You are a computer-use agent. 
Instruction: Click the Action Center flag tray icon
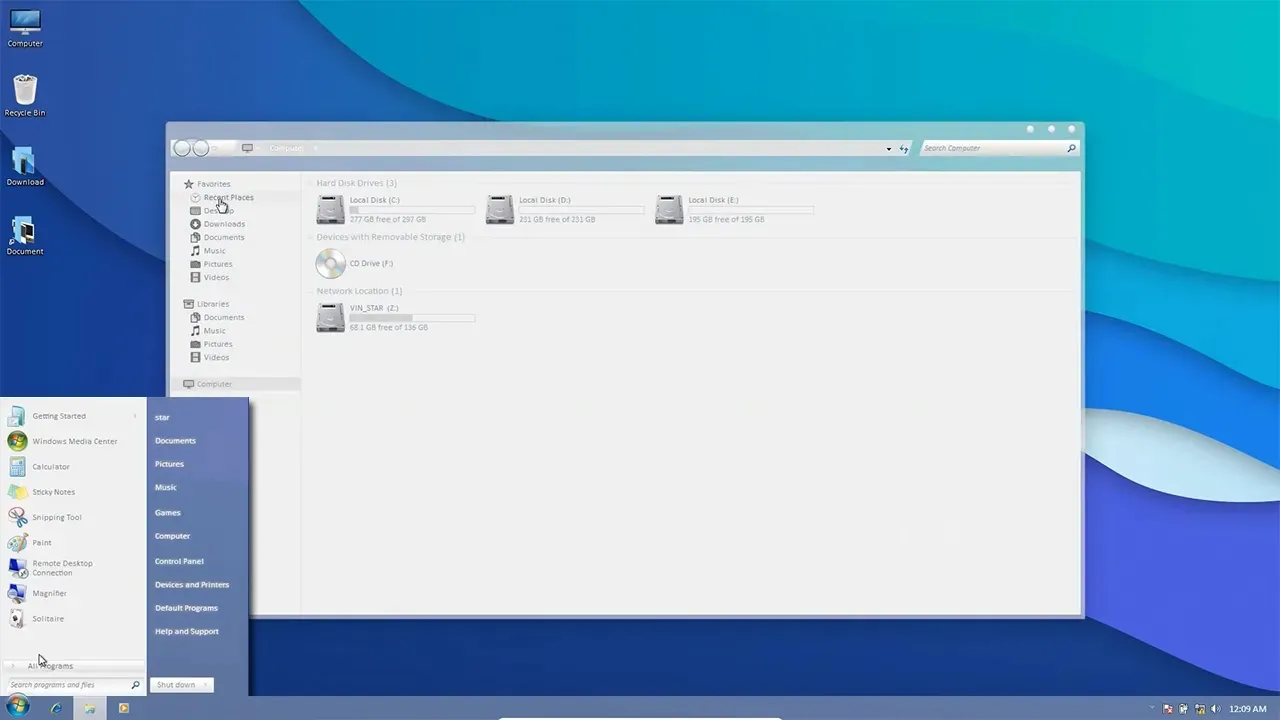(x=1168, y=709)
